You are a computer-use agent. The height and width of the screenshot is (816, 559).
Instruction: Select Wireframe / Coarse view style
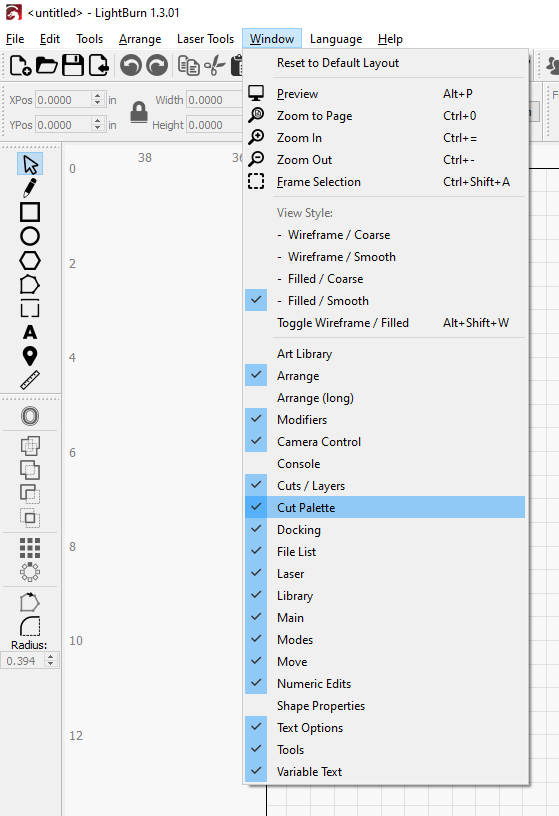tap(385, 235)
